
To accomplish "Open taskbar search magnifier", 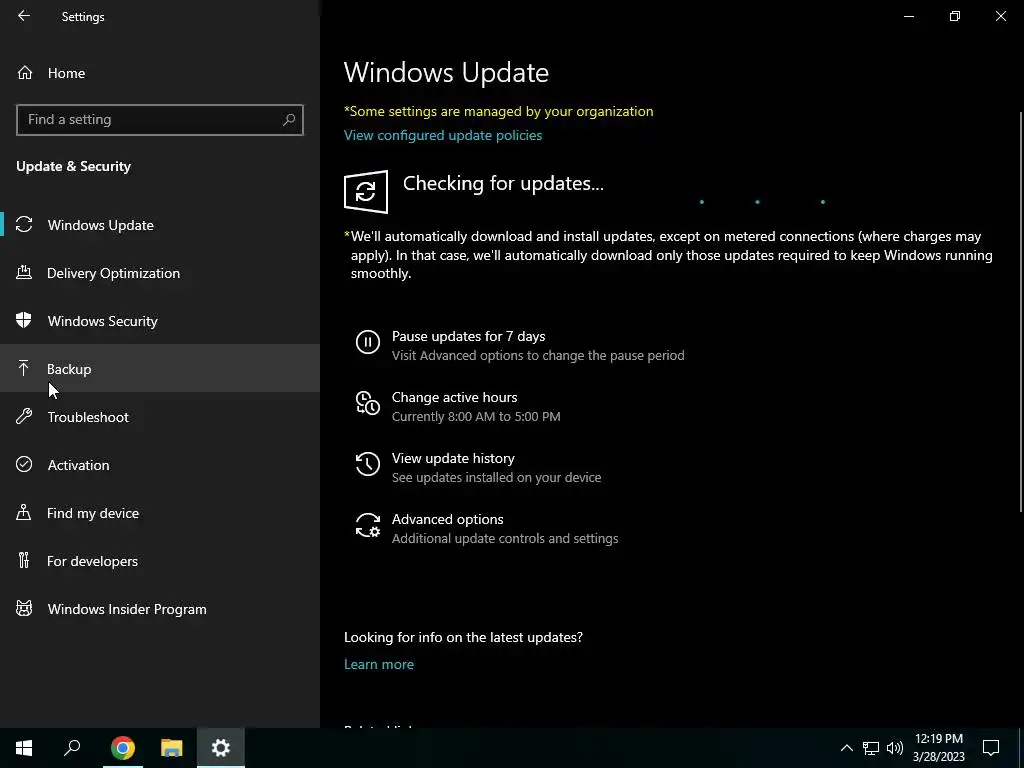I will tap(72, 748).
